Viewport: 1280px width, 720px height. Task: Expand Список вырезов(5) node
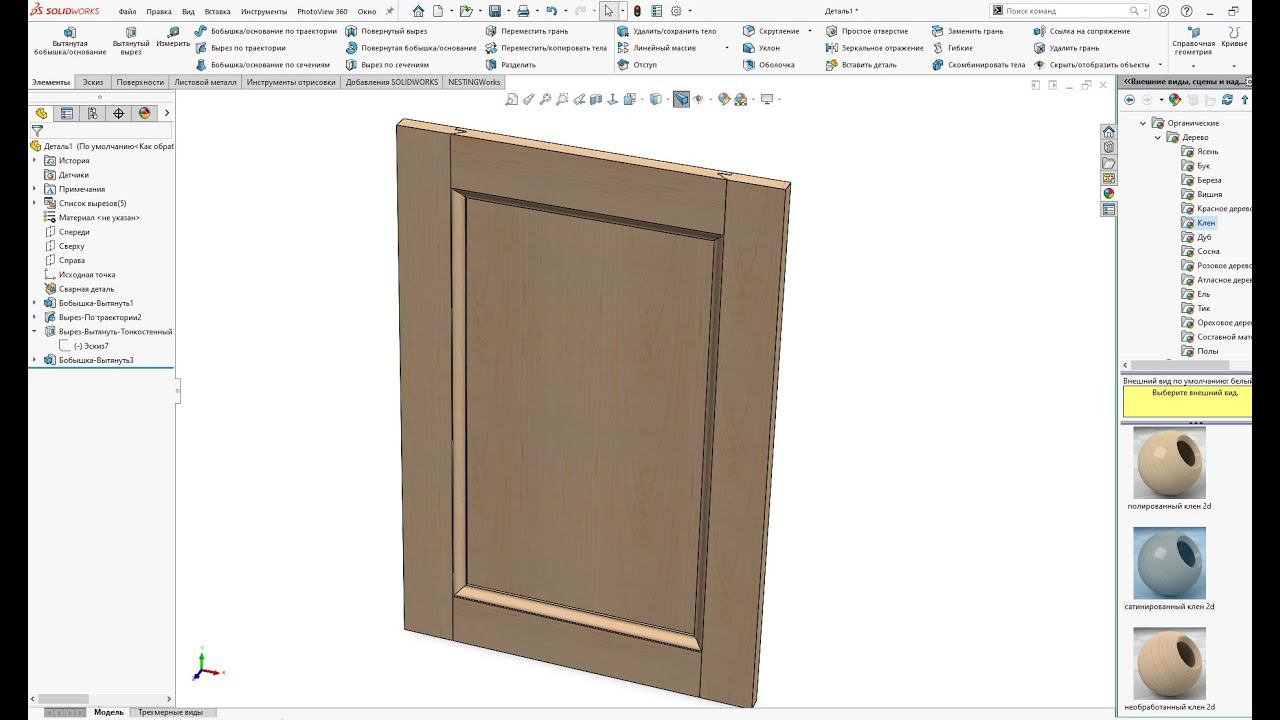pyautogui.click(x=35, y=203)
